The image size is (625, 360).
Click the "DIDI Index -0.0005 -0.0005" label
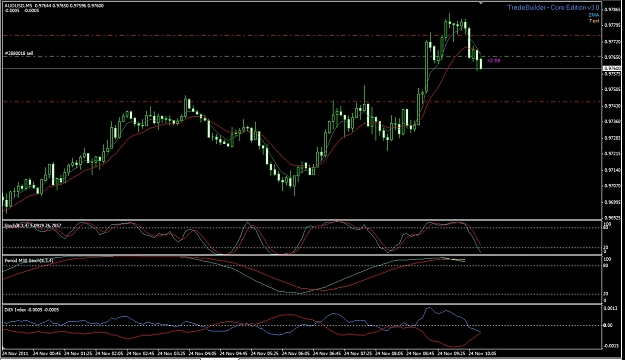coord(32,310)
